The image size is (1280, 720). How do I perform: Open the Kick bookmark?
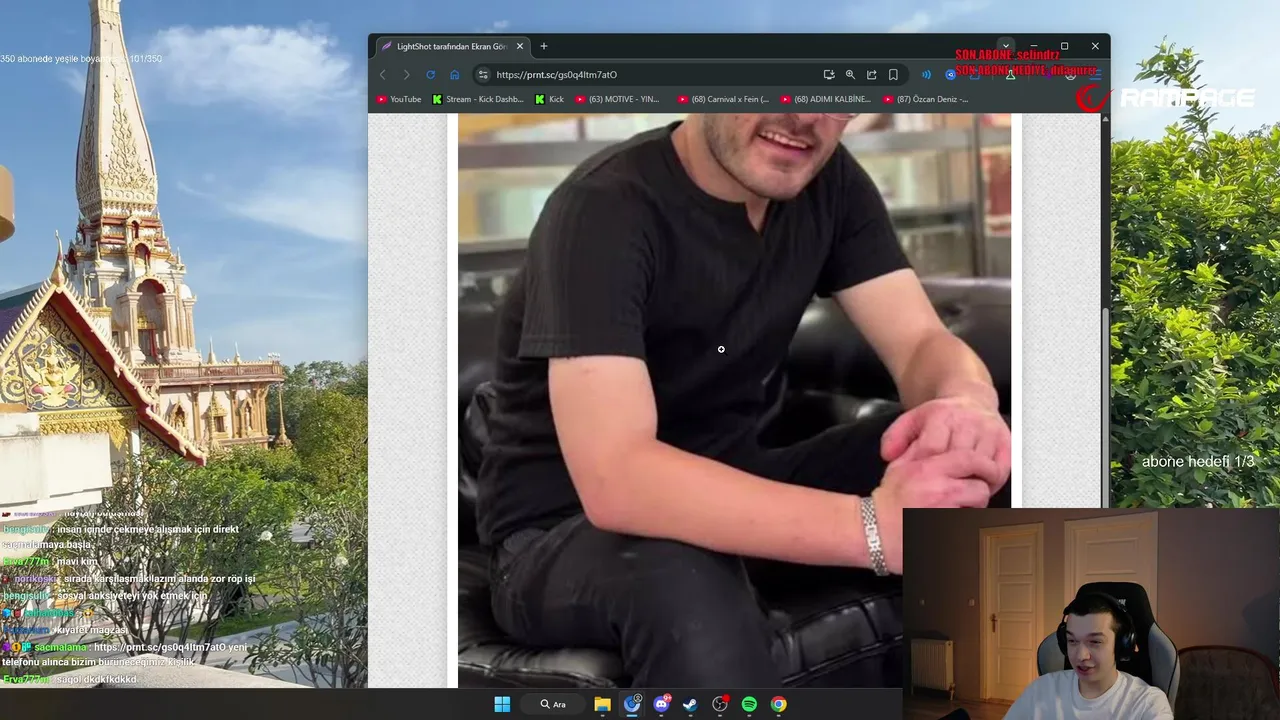pyautogui.click(x=550, y=99)
